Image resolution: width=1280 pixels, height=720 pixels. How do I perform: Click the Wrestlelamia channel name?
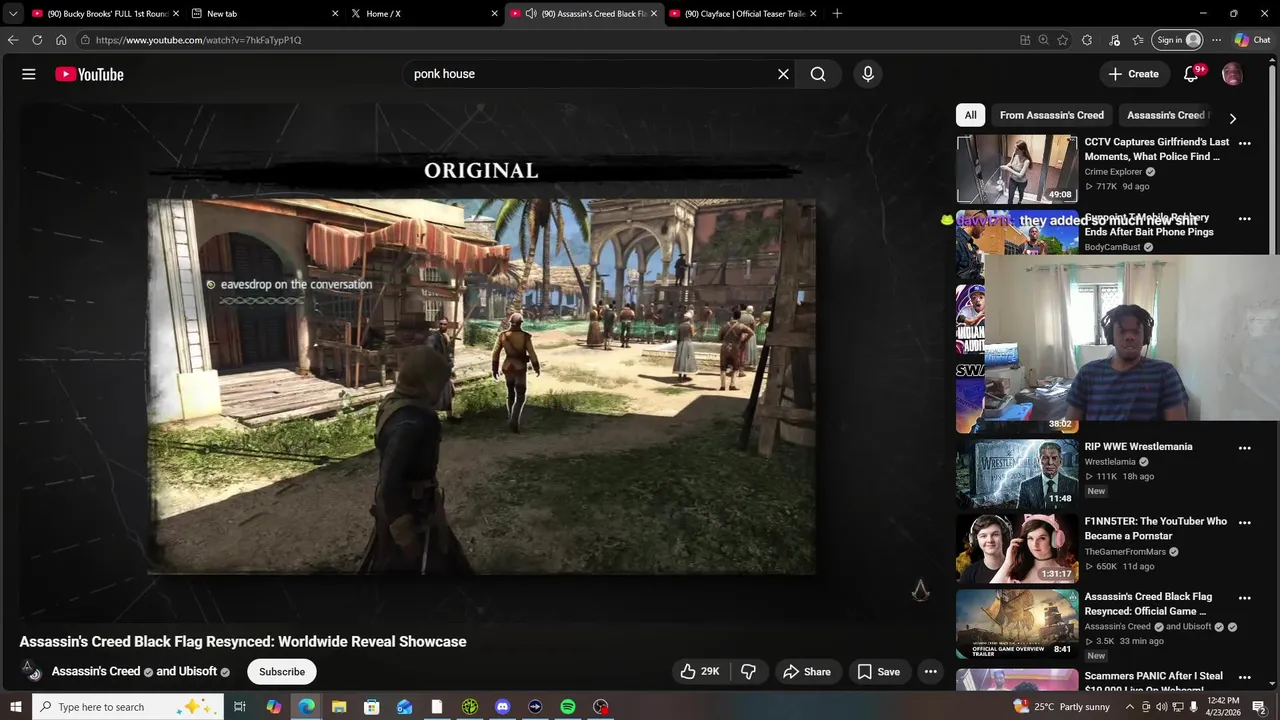[x=1110, y=462]
